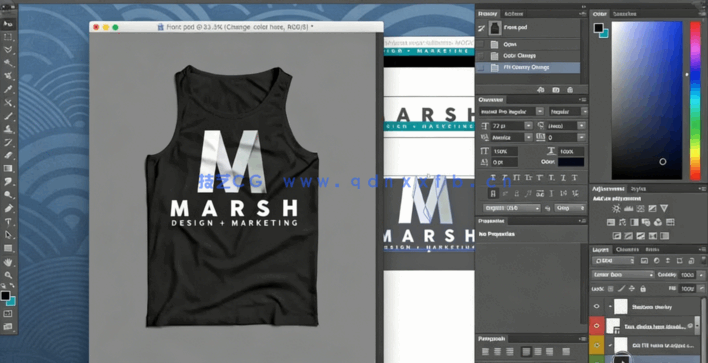The image size is (708, 363).
Task: Add a Vibrance adjustment
Action: (664, 209)
